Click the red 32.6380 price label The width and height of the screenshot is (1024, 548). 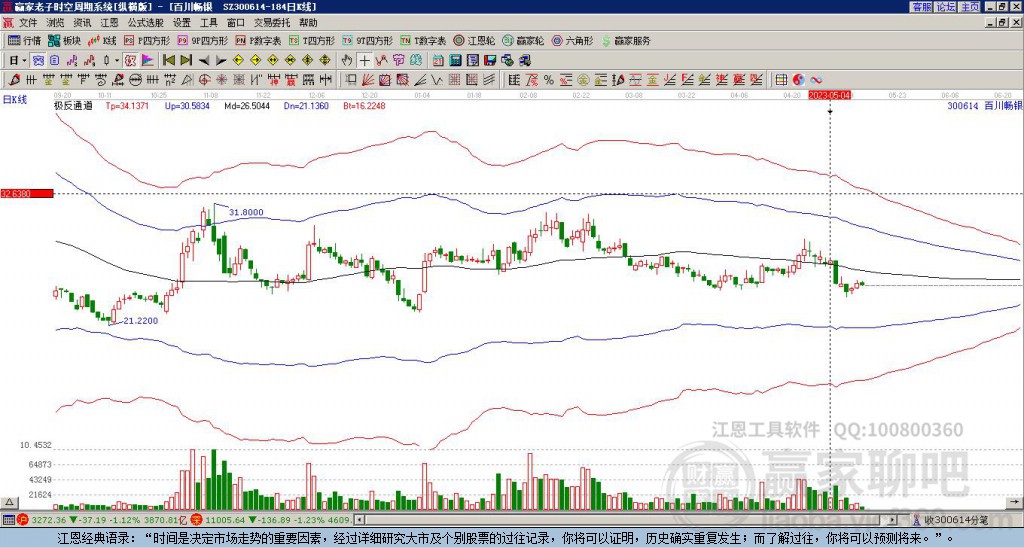click(x=26, y=193)
